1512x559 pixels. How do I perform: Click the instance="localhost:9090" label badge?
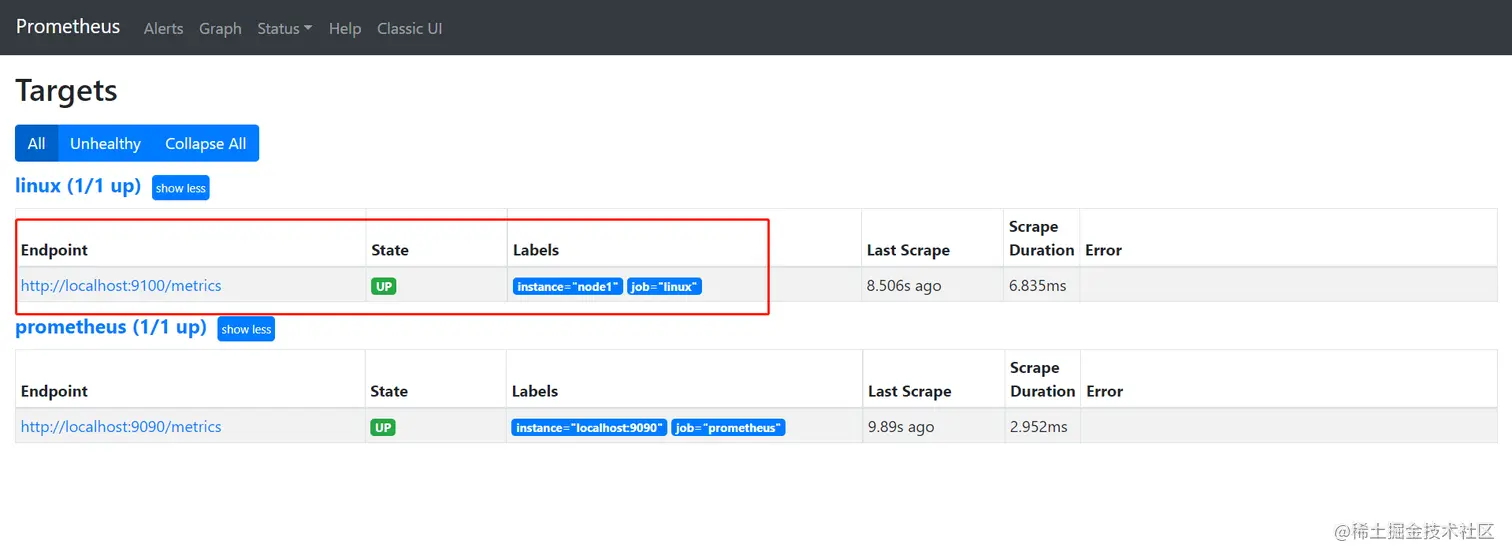tap(589, 428)
